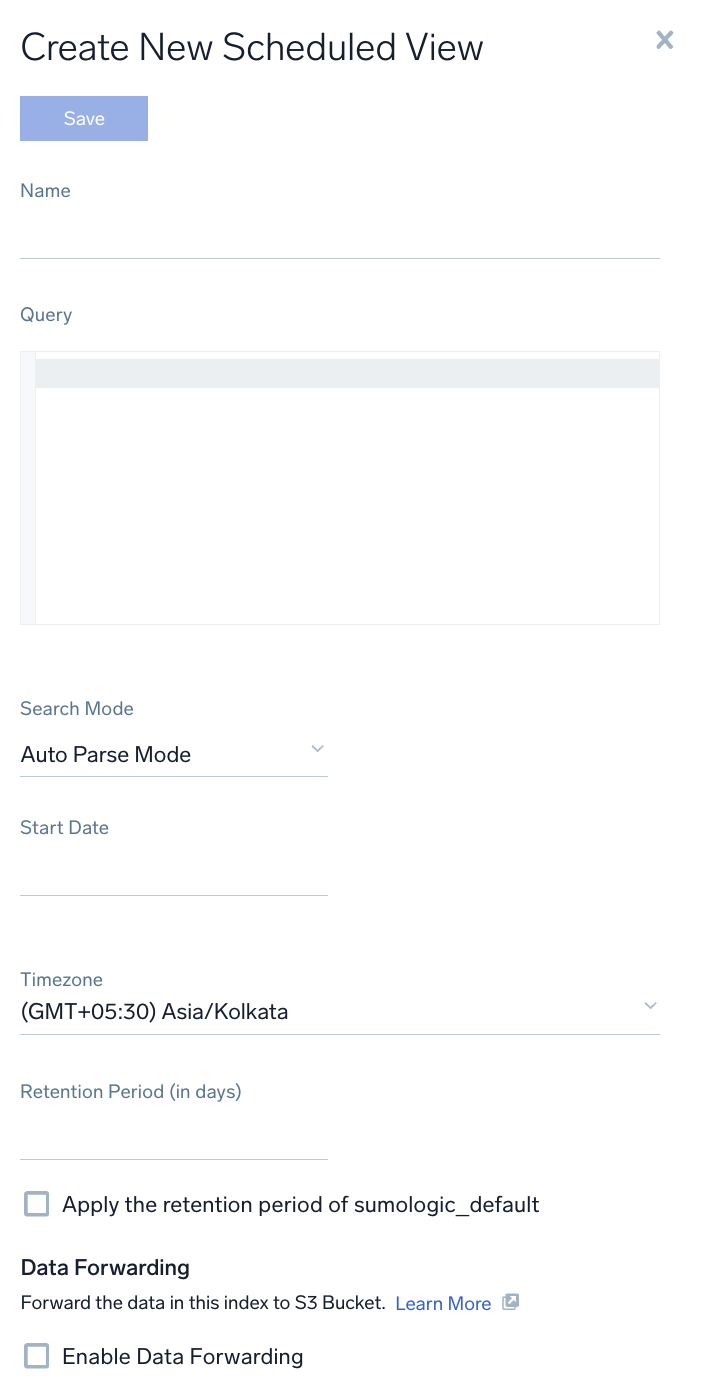
Task: Select the Auto Parse Mode option text
Action: pos(105,754)
